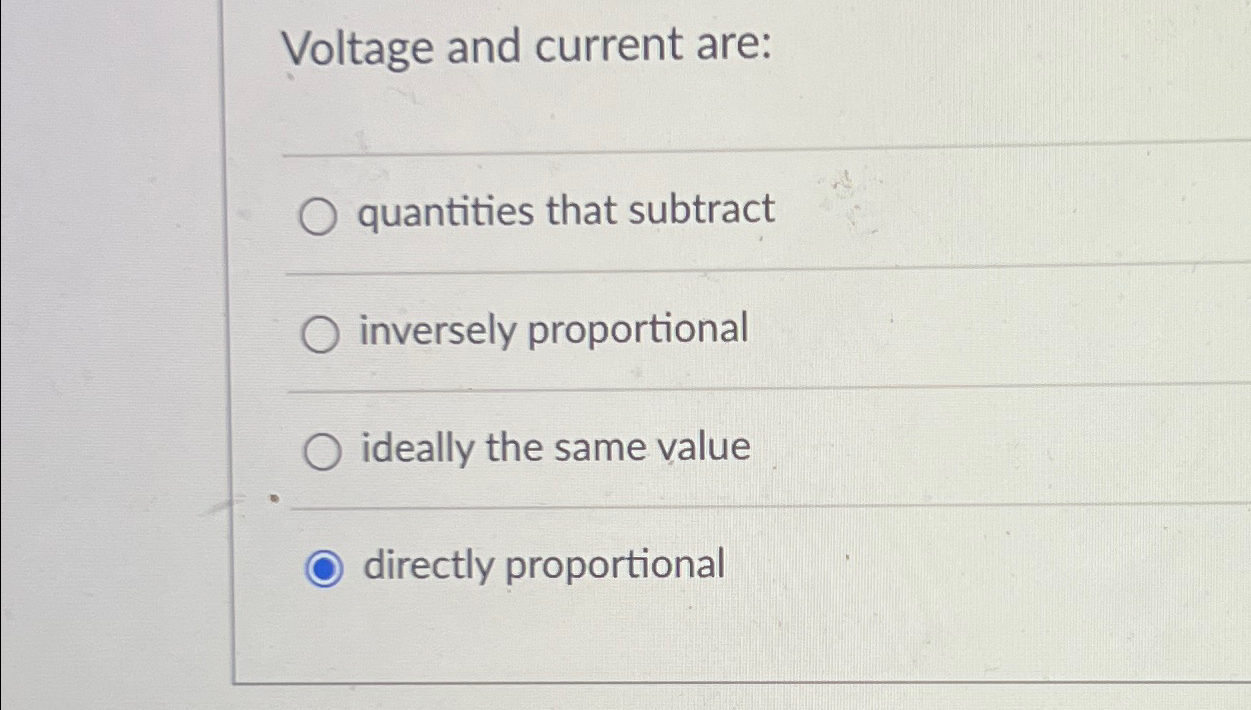Click the 'inversely proportional' answer text
The width and height of the screenshot is (1251, 710).
pos(553,330)
